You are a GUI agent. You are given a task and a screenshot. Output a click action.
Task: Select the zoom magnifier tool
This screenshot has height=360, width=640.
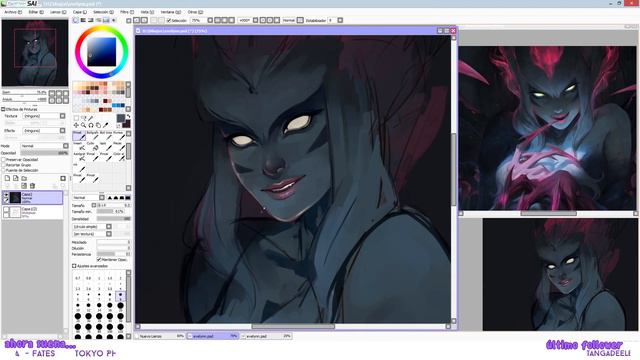pos(84,125)
